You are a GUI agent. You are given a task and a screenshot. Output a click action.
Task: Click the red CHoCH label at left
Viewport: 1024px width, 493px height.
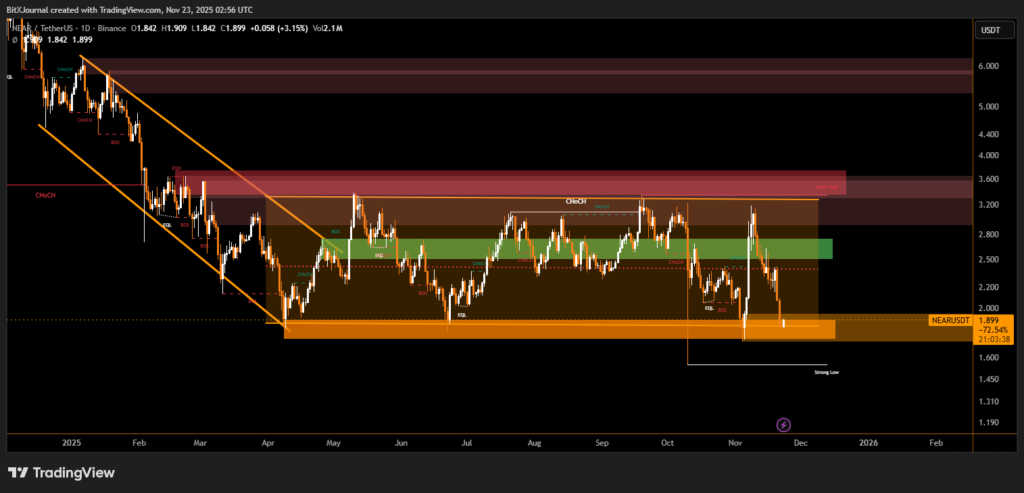(44, 195)
